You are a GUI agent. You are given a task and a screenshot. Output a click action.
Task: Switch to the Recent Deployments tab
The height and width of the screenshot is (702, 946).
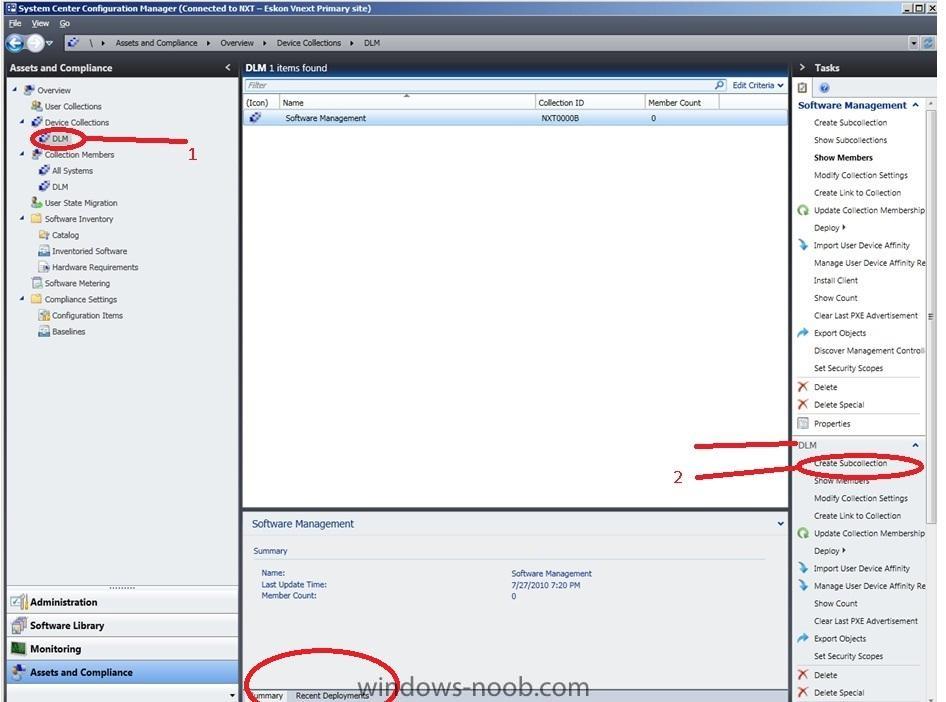(x=332, y=696)
